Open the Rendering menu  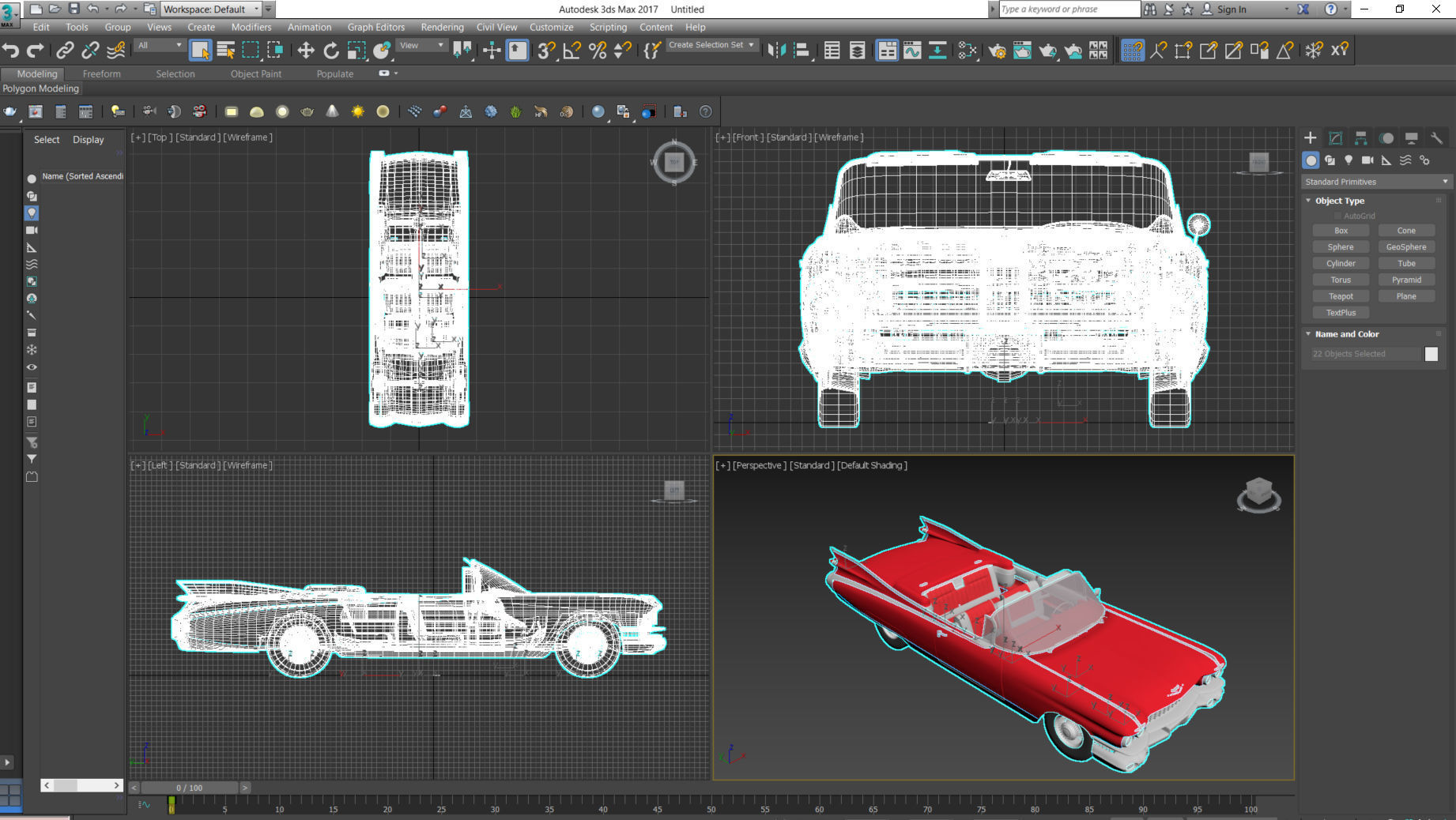pos(442,27)
